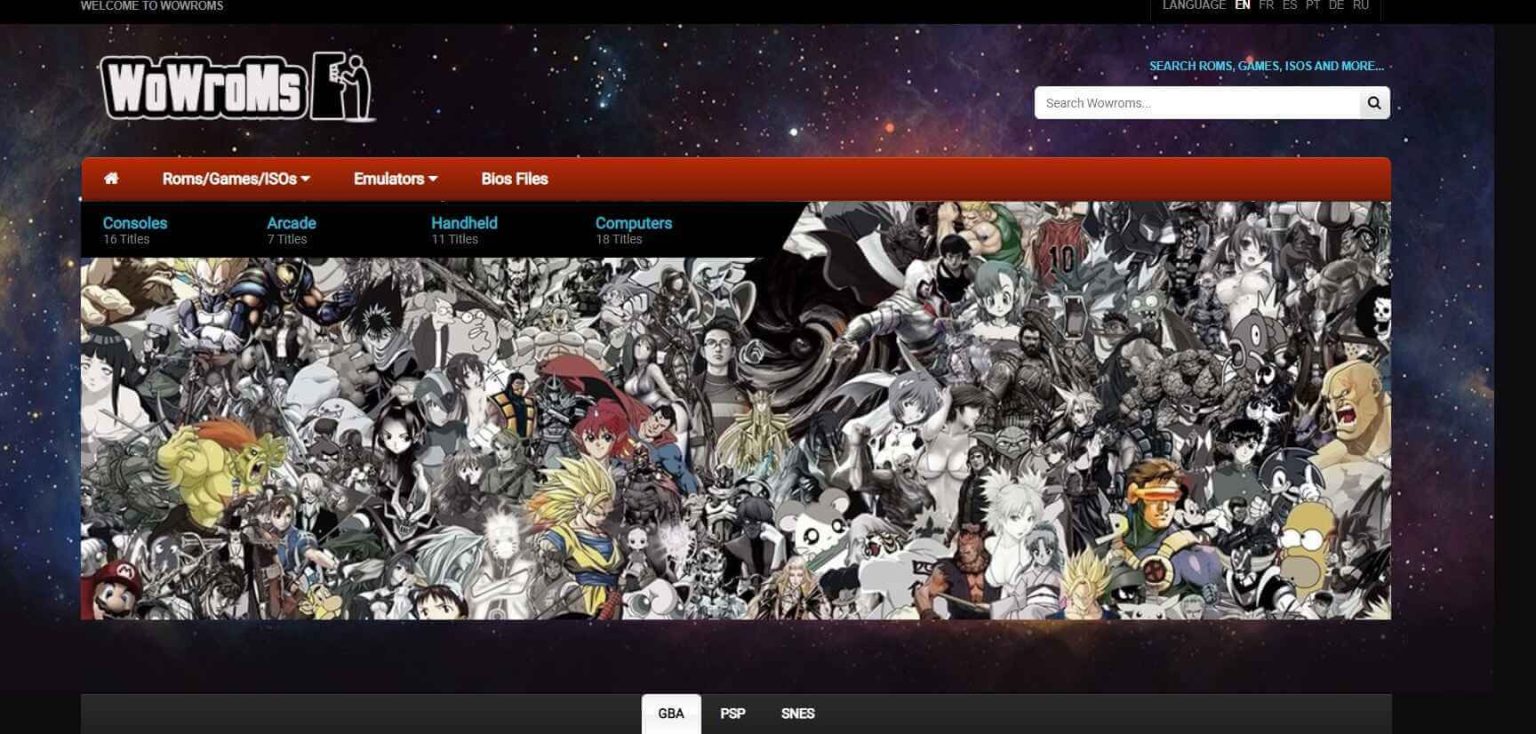Viewport: 1536px width, 734px height.
Task: Switch language to FR
Action: point(1266,6)
